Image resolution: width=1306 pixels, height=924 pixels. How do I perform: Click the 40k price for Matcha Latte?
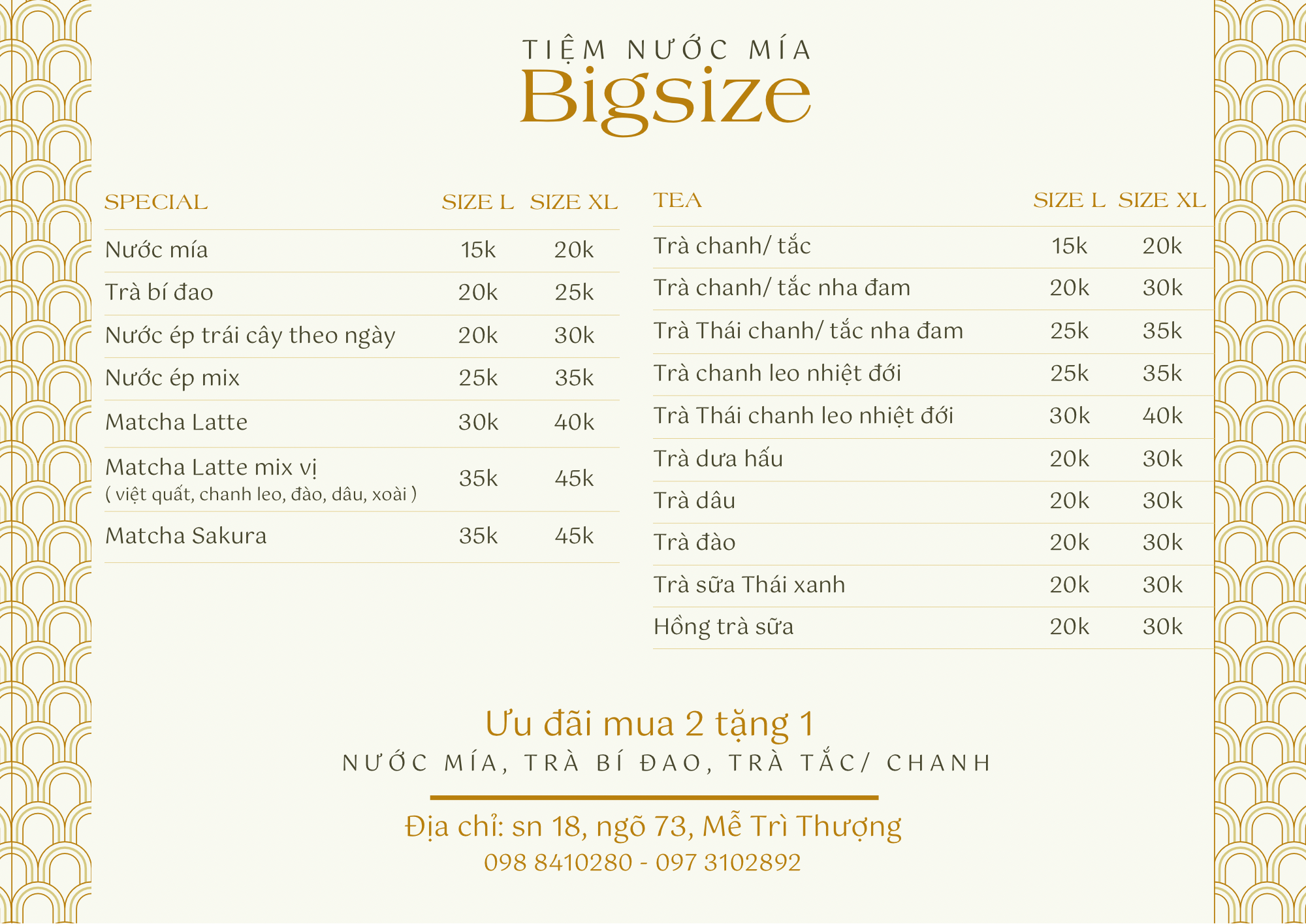point(574,422)
